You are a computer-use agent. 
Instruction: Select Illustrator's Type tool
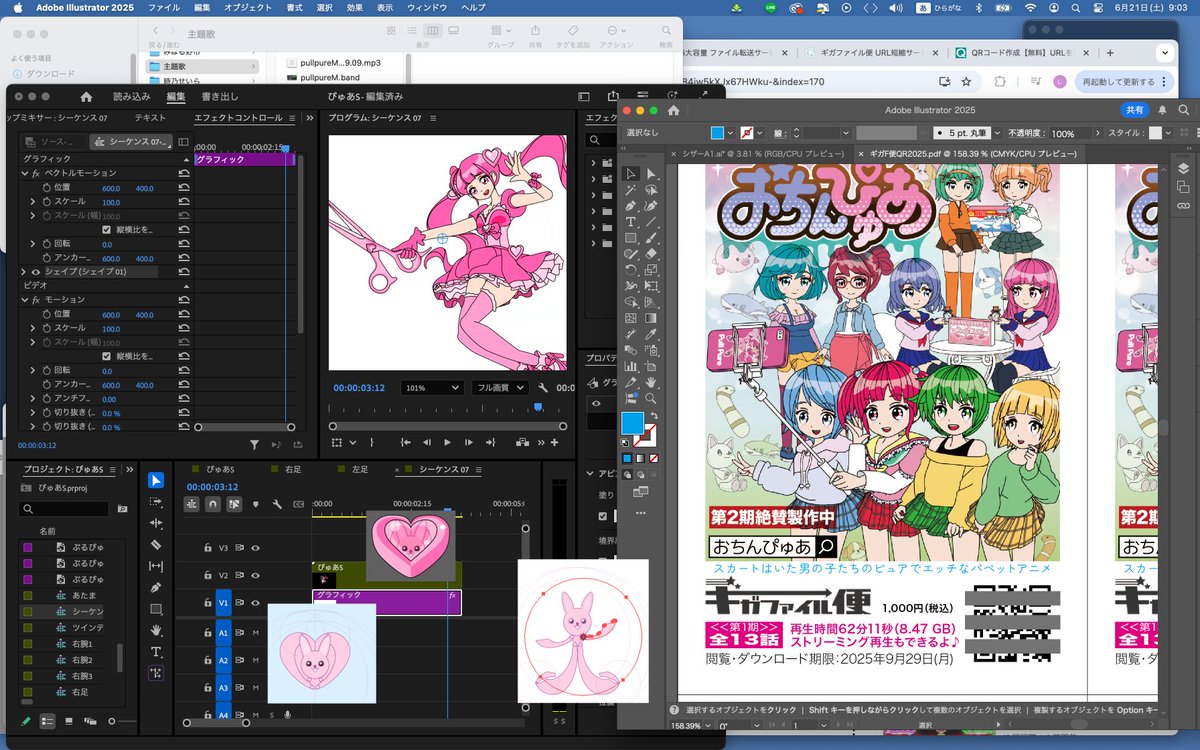(x=631, y=221)
